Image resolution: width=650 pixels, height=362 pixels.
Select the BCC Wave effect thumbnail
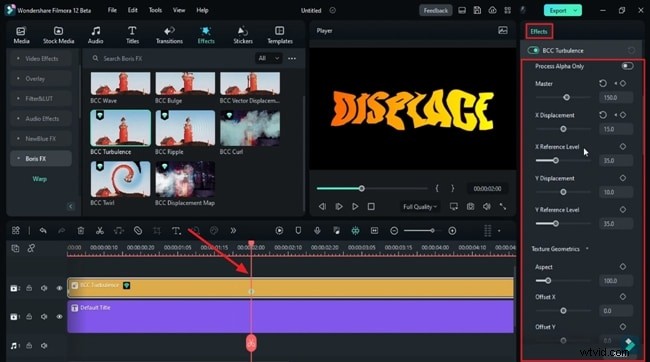coord(120,83)
